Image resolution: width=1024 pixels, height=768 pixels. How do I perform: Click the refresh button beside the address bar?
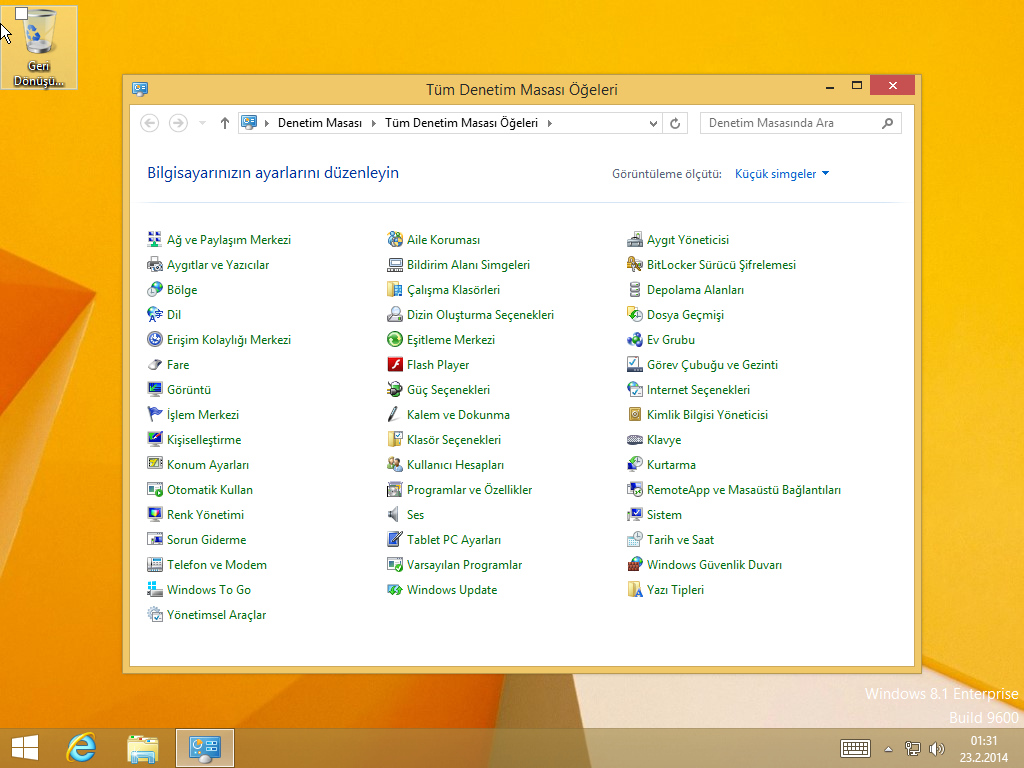coord(675,123)
